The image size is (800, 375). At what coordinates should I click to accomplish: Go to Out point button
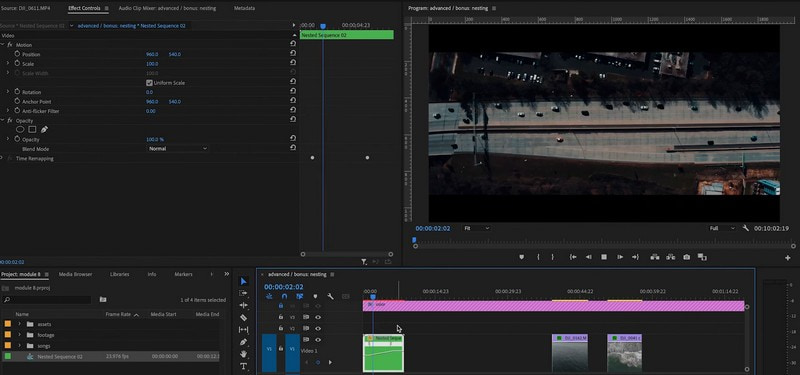point(635,257)
